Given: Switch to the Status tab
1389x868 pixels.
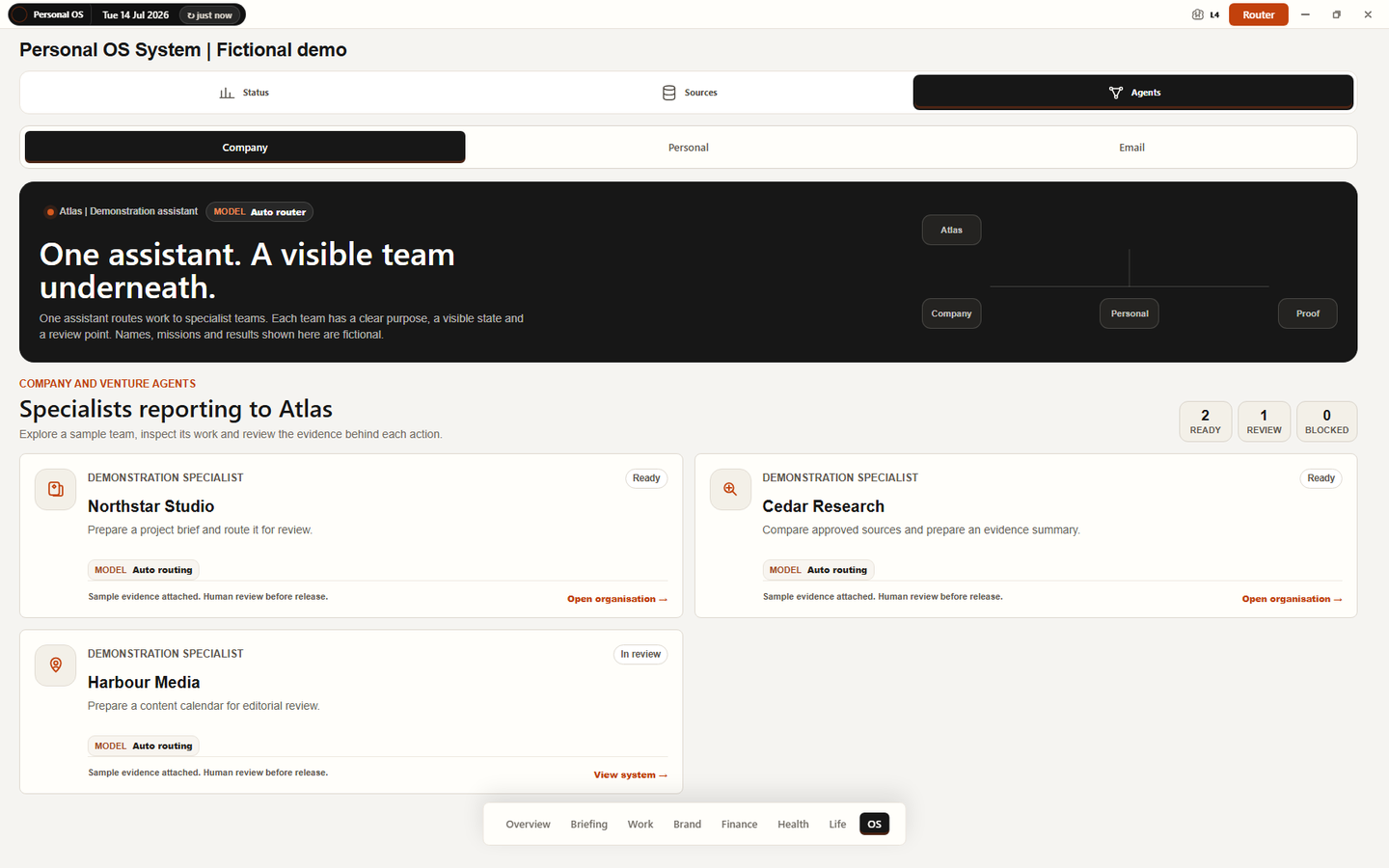Looking at the screenshot, I should click(x=244, y=93).
